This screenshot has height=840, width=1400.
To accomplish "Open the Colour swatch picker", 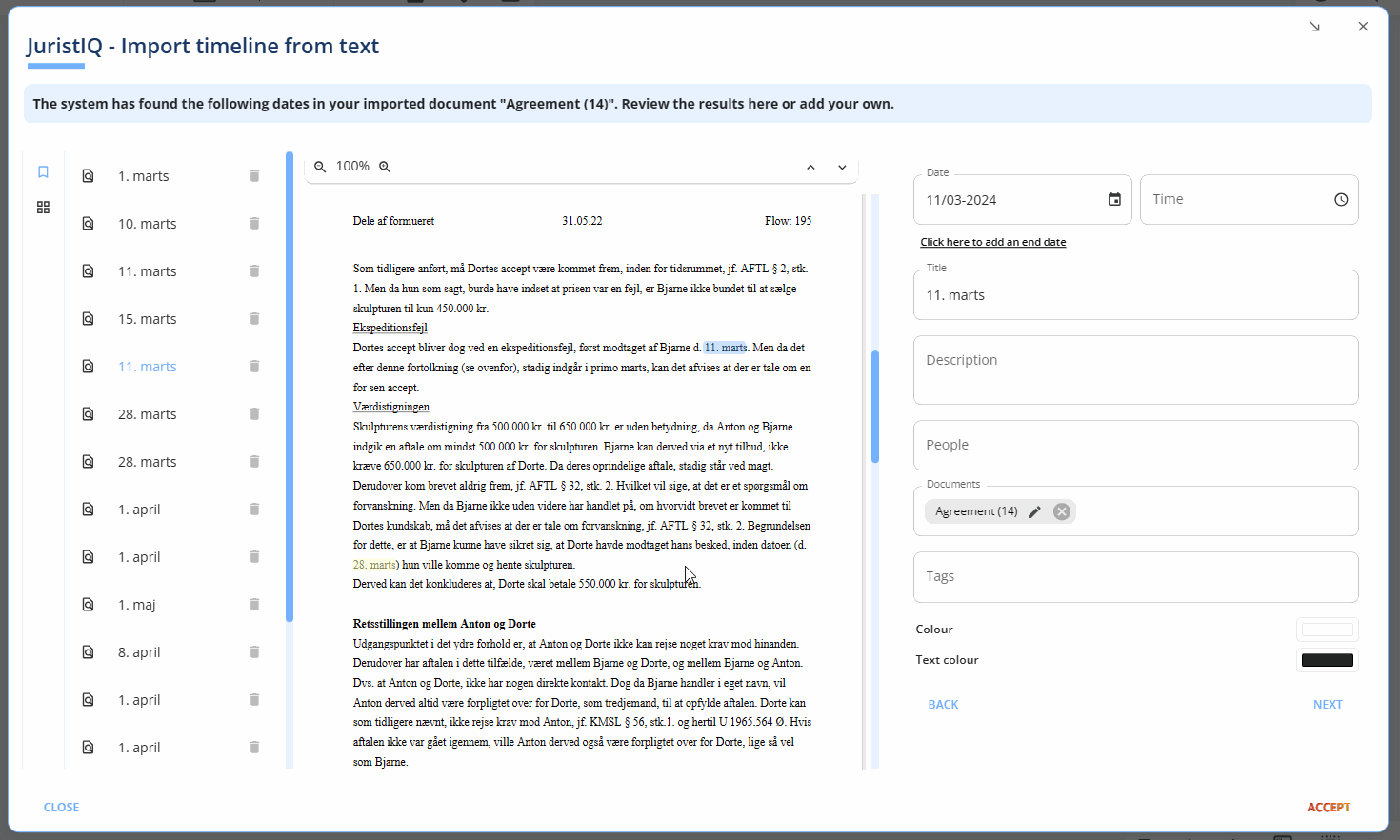I will (x=1328, y=630).
